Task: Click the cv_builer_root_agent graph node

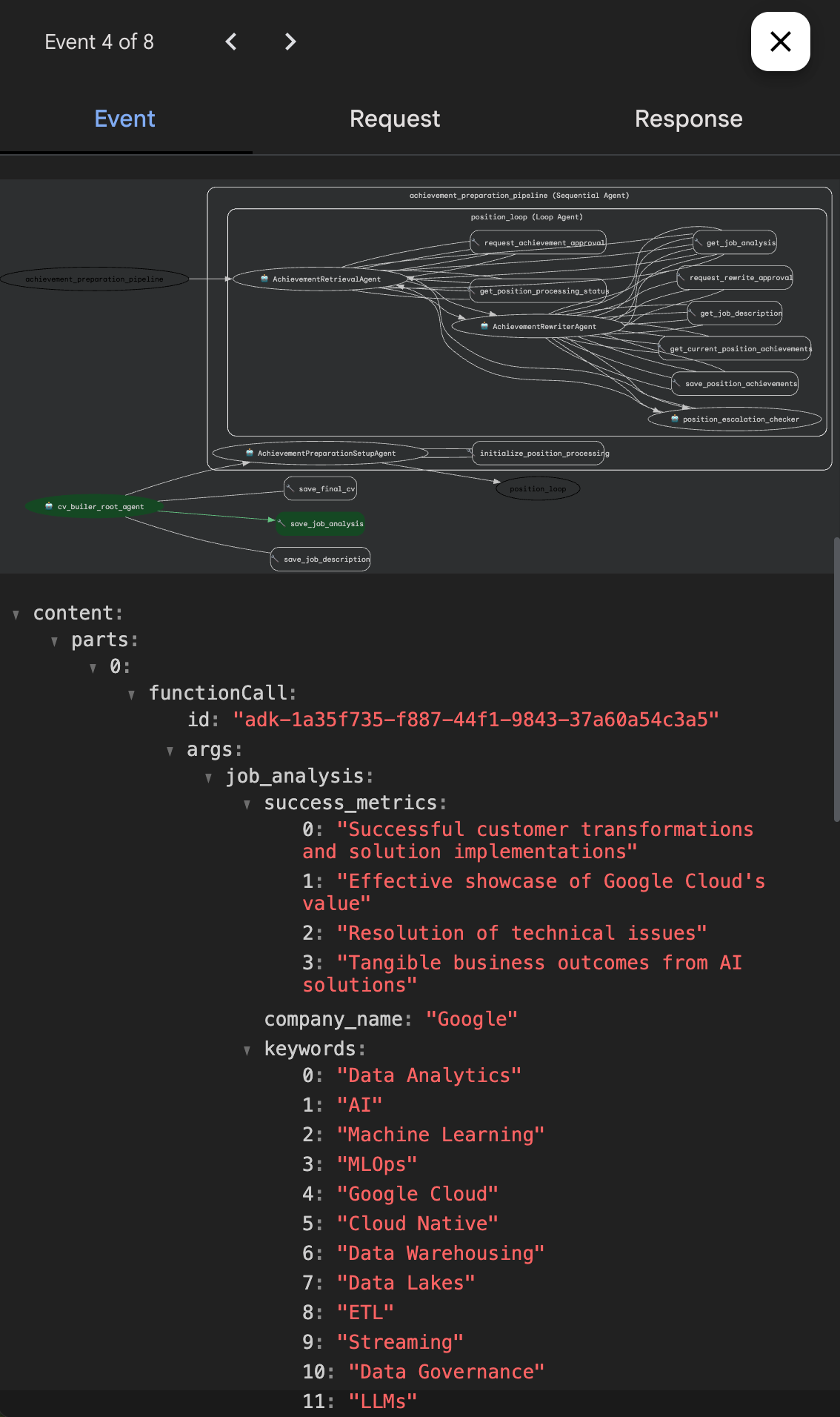Action: pos(93,507)
